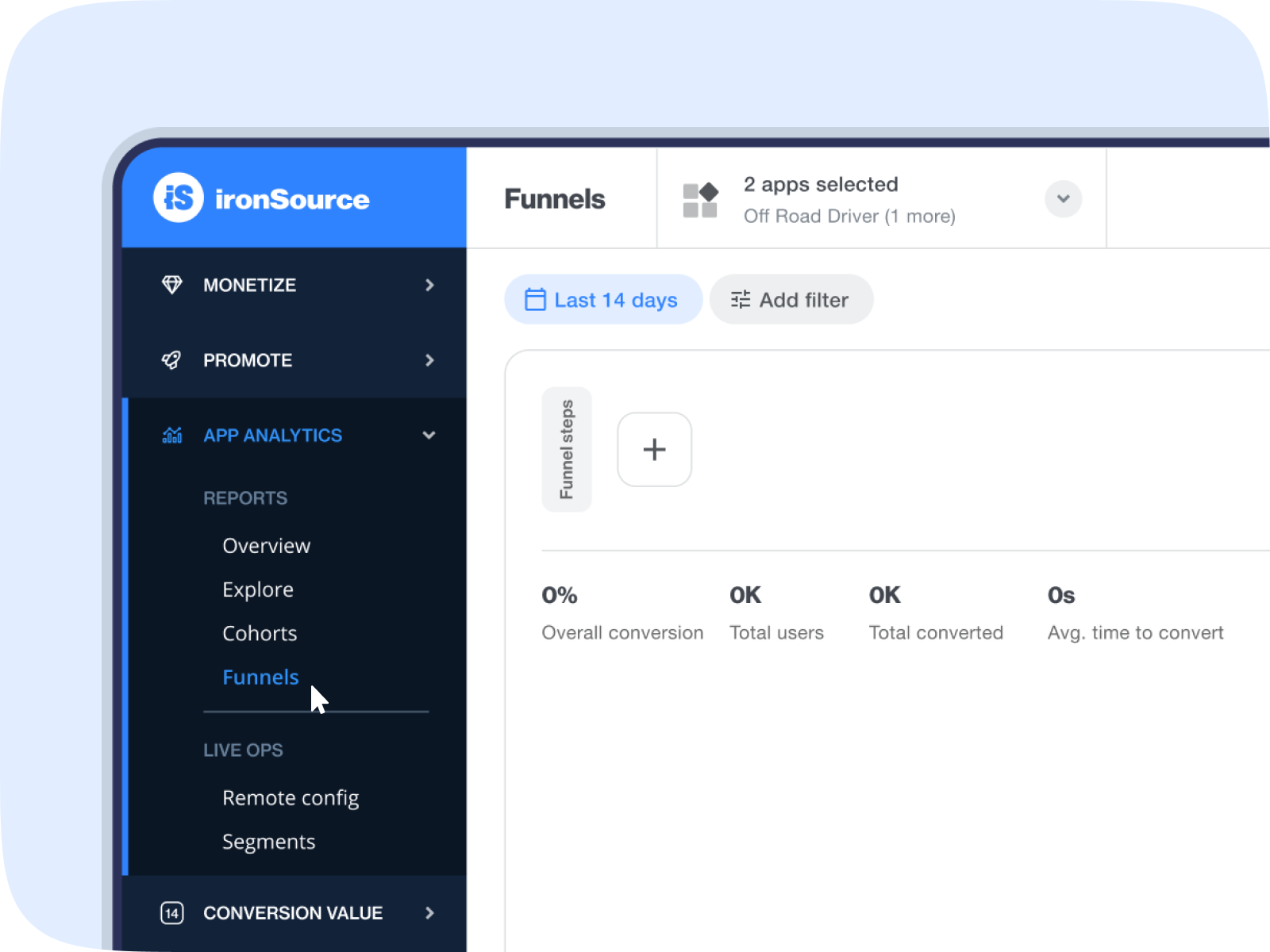Click the ironSource brand name
1270x952 pixels.
tap(292, 199)
